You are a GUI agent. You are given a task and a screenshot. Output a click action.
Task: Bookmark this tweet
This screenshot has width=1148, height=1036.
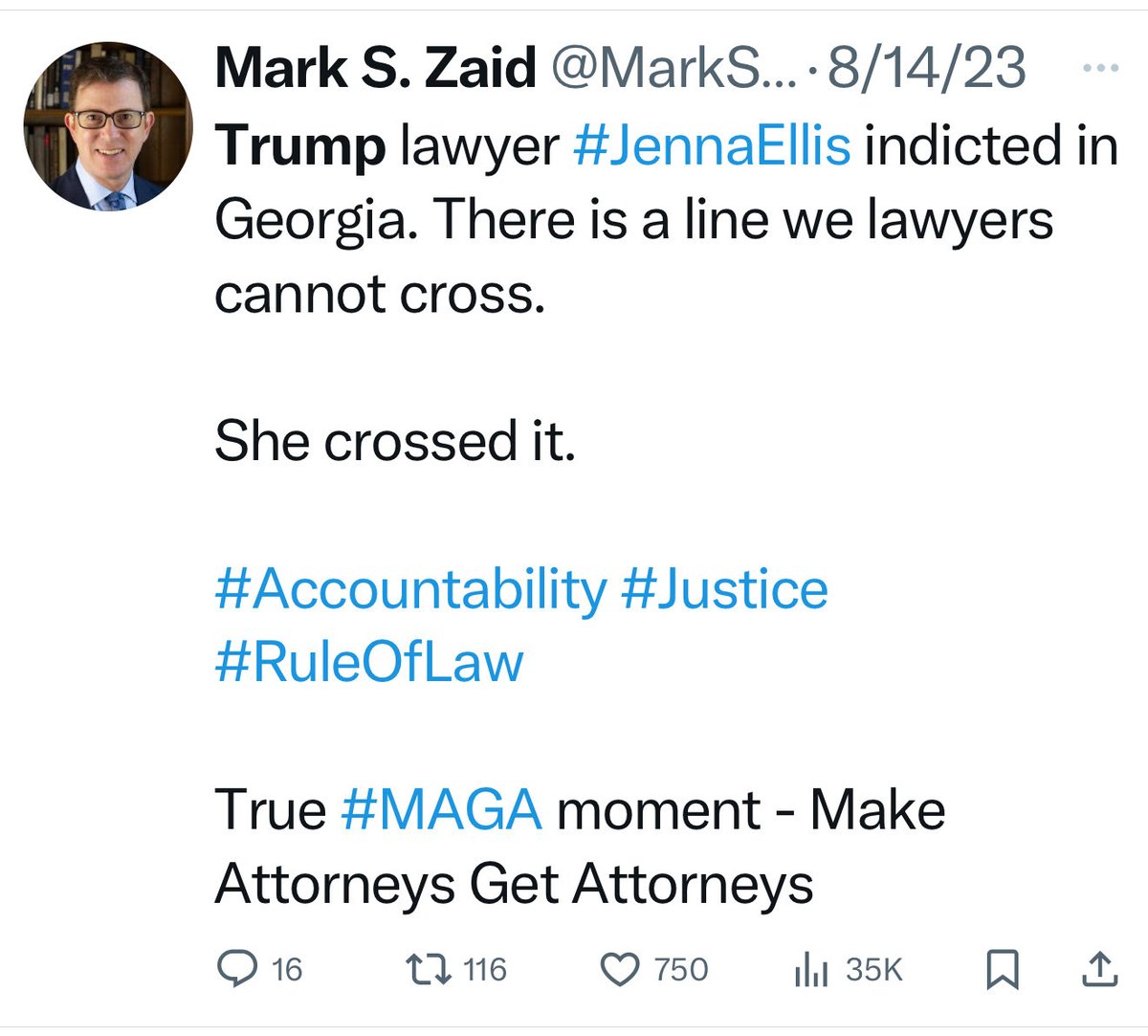1003,970
